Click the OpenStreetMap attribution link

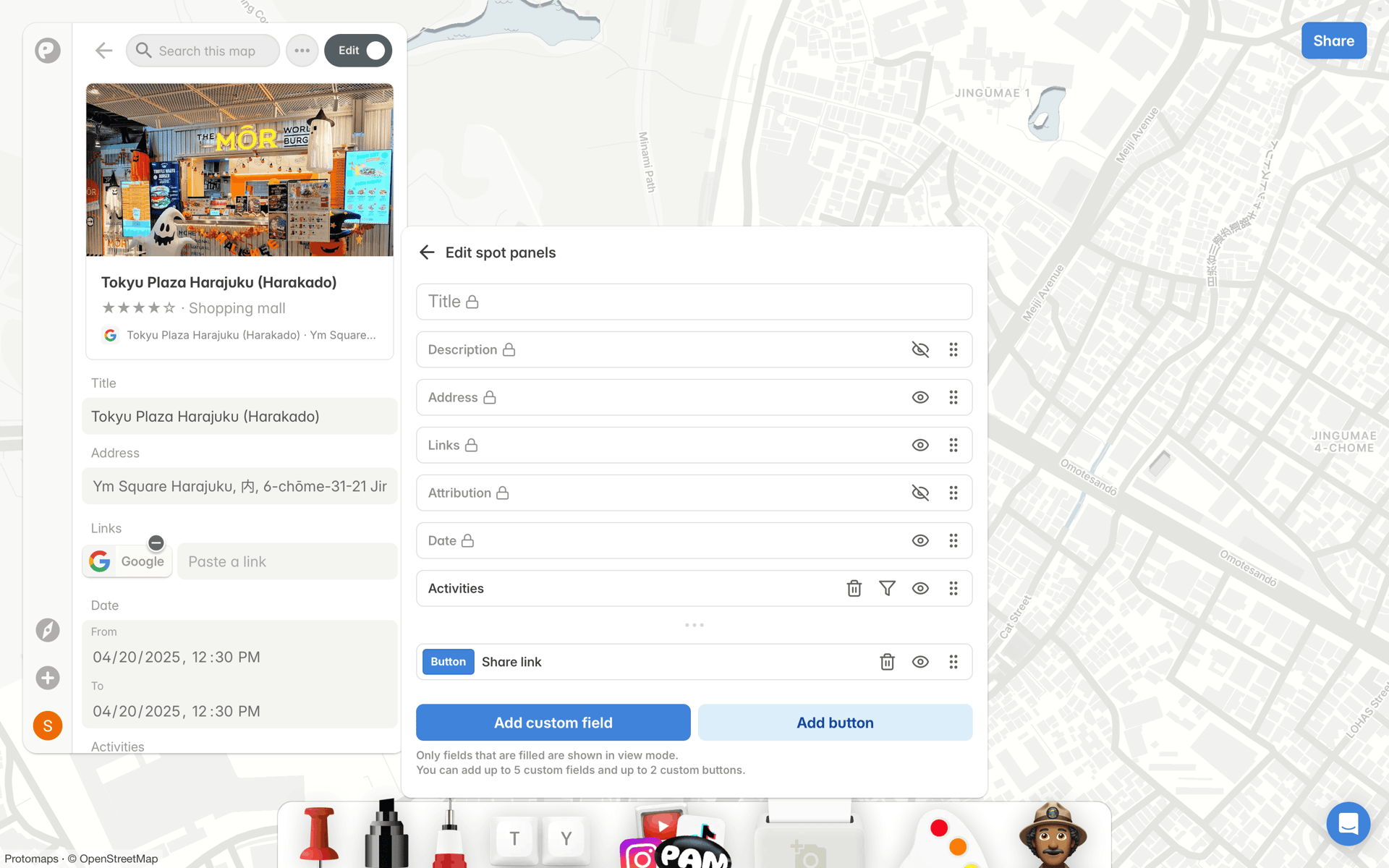(119, 859)
